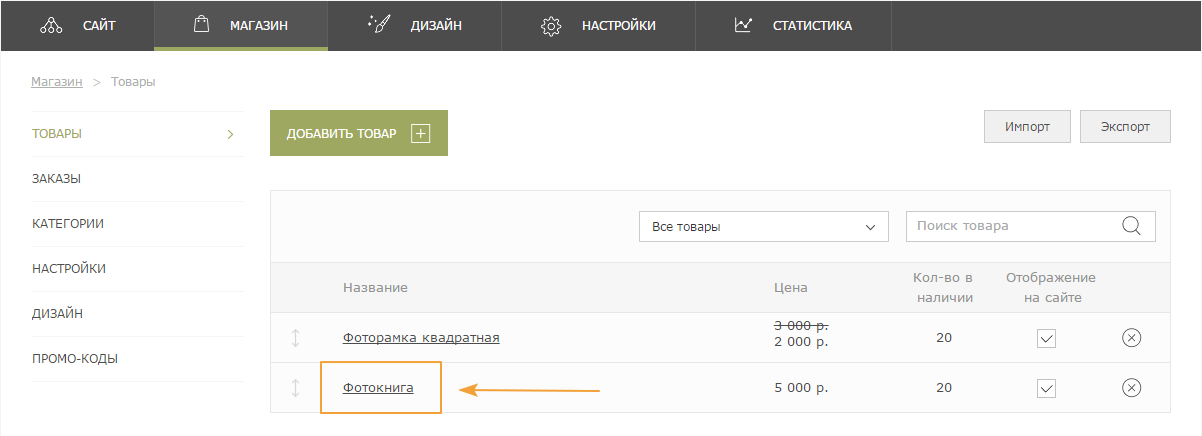Click the price 2 000 р.
Image resolution: width=1202 pixels, height=436 pixels.
pos(802,343)
